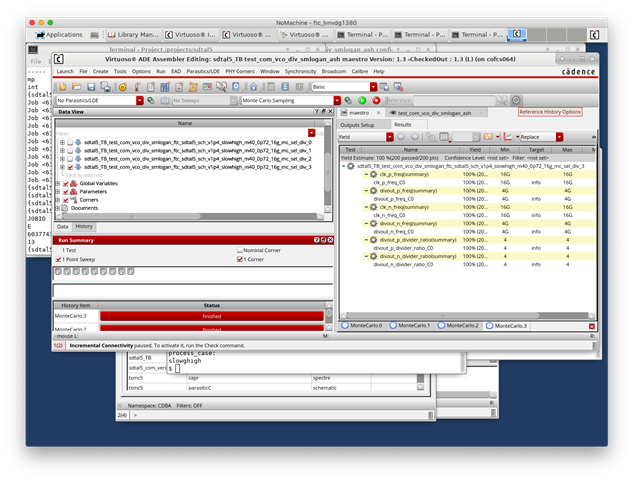Click the gear icon beside divout_n_divider_ratio(summary)
Screen dimensions: 633x480
pyautogui.click(x=374, y=256)
